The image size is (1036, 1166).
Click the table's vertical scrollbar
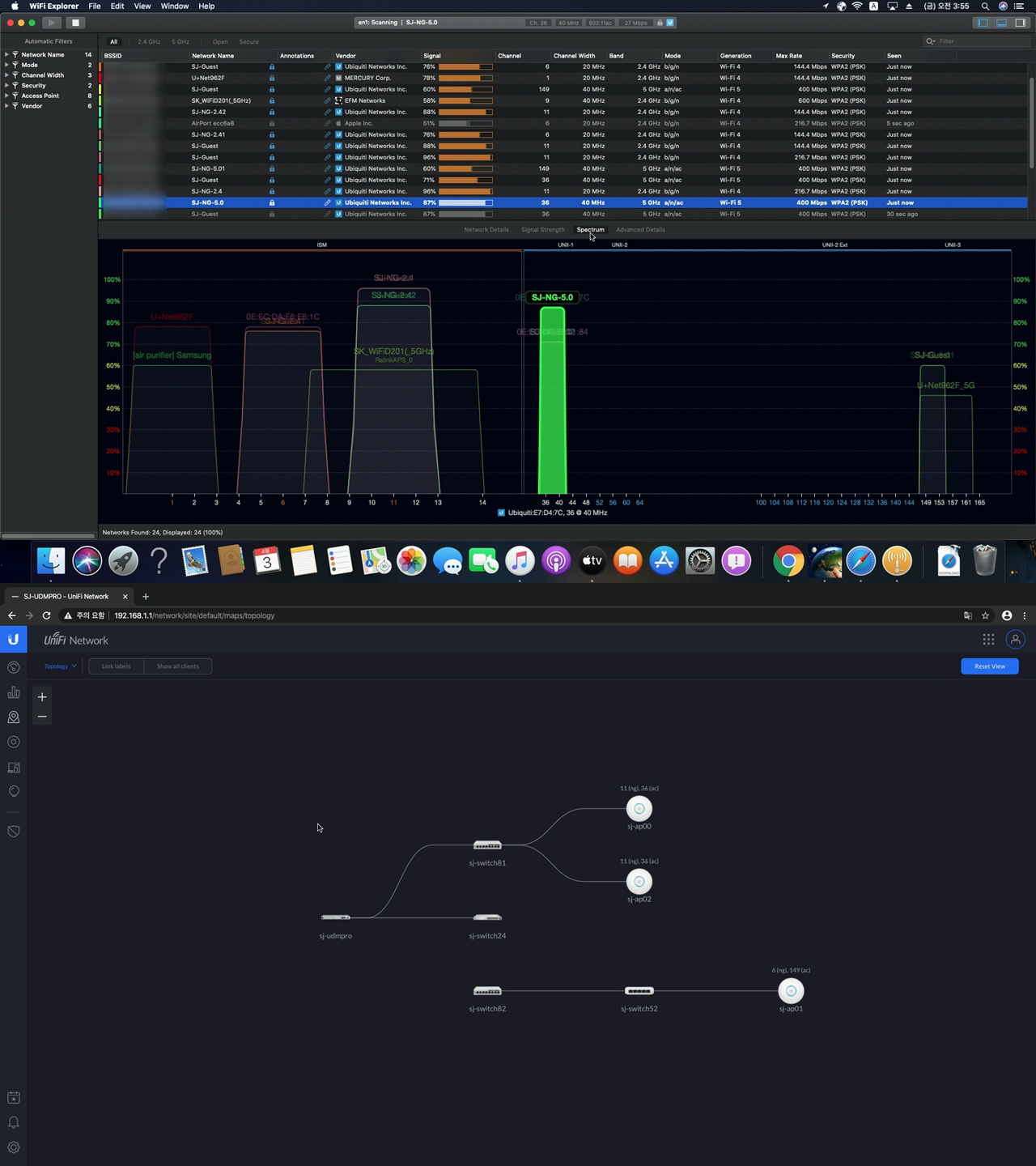point(1031,121)
